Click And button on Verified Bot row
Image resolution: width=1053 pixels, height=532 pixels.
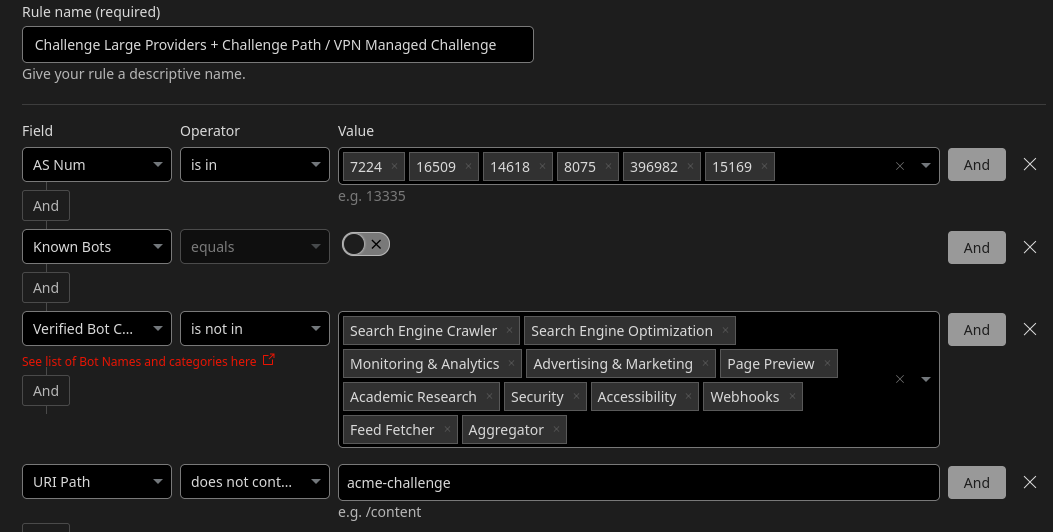point(976,329)
